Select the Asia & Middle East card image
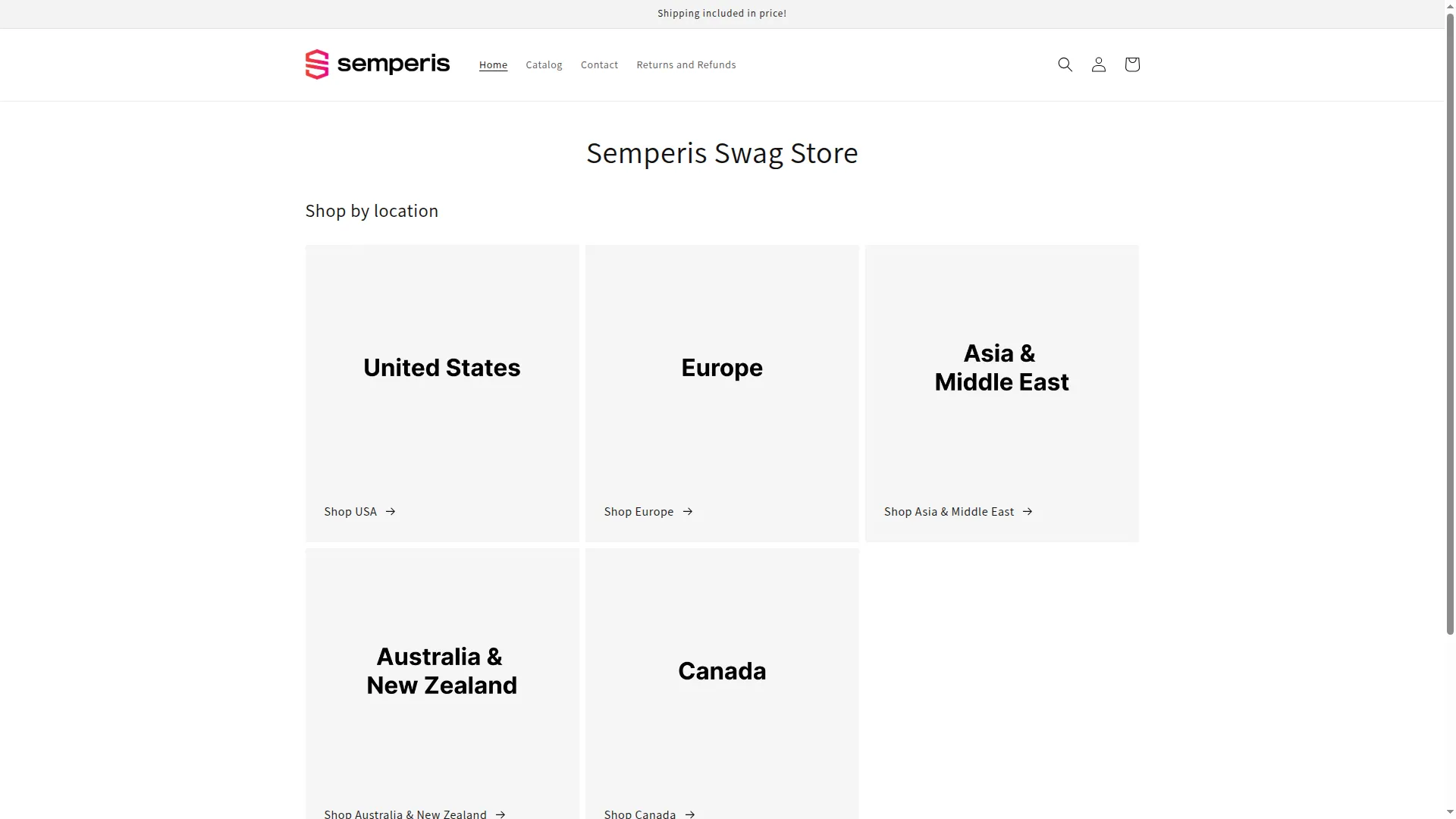Viewport: 1456px width, 819px height. click(1002, 368)
